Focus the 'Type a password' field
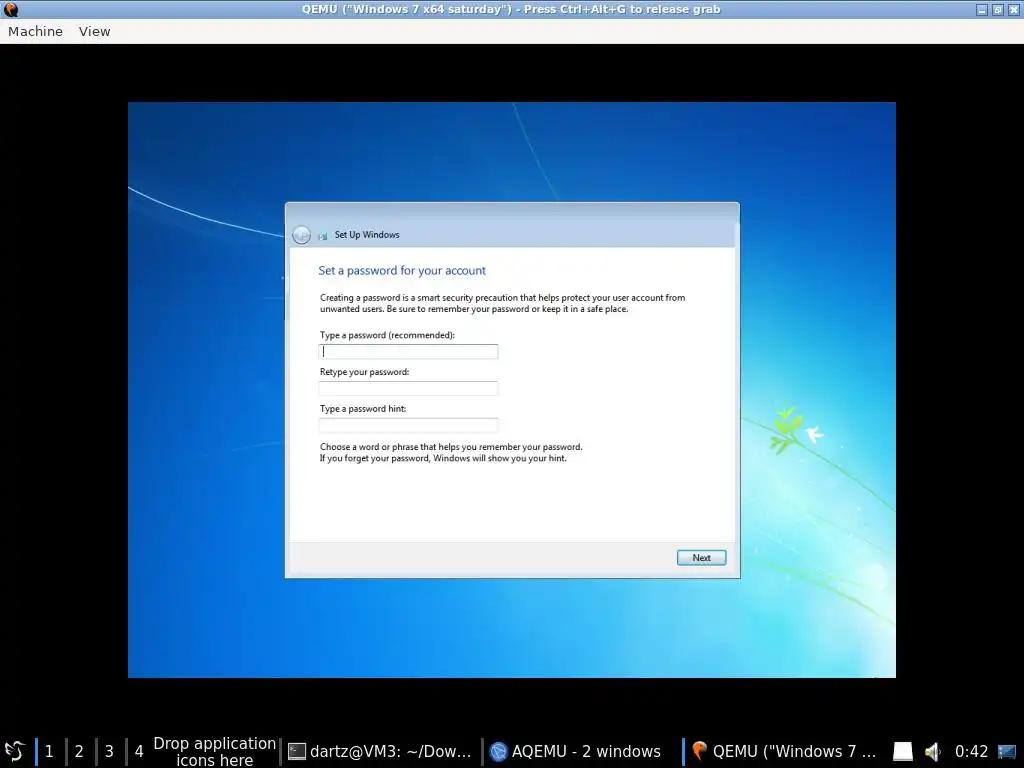The height and width of the screenshot is (768, 1024). click(x=408, y=351)
